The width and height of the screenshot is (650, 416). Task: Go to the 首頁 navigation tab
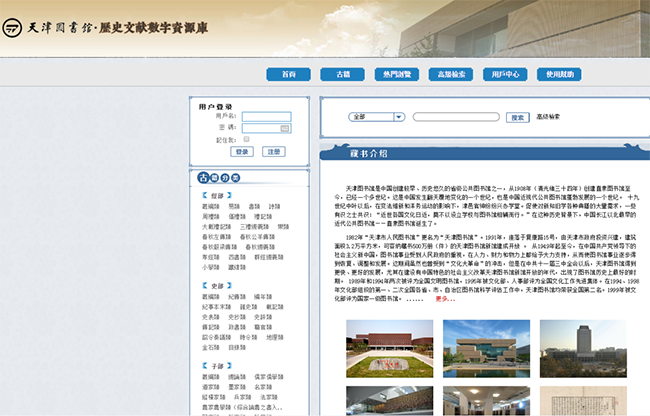[289, 74]
